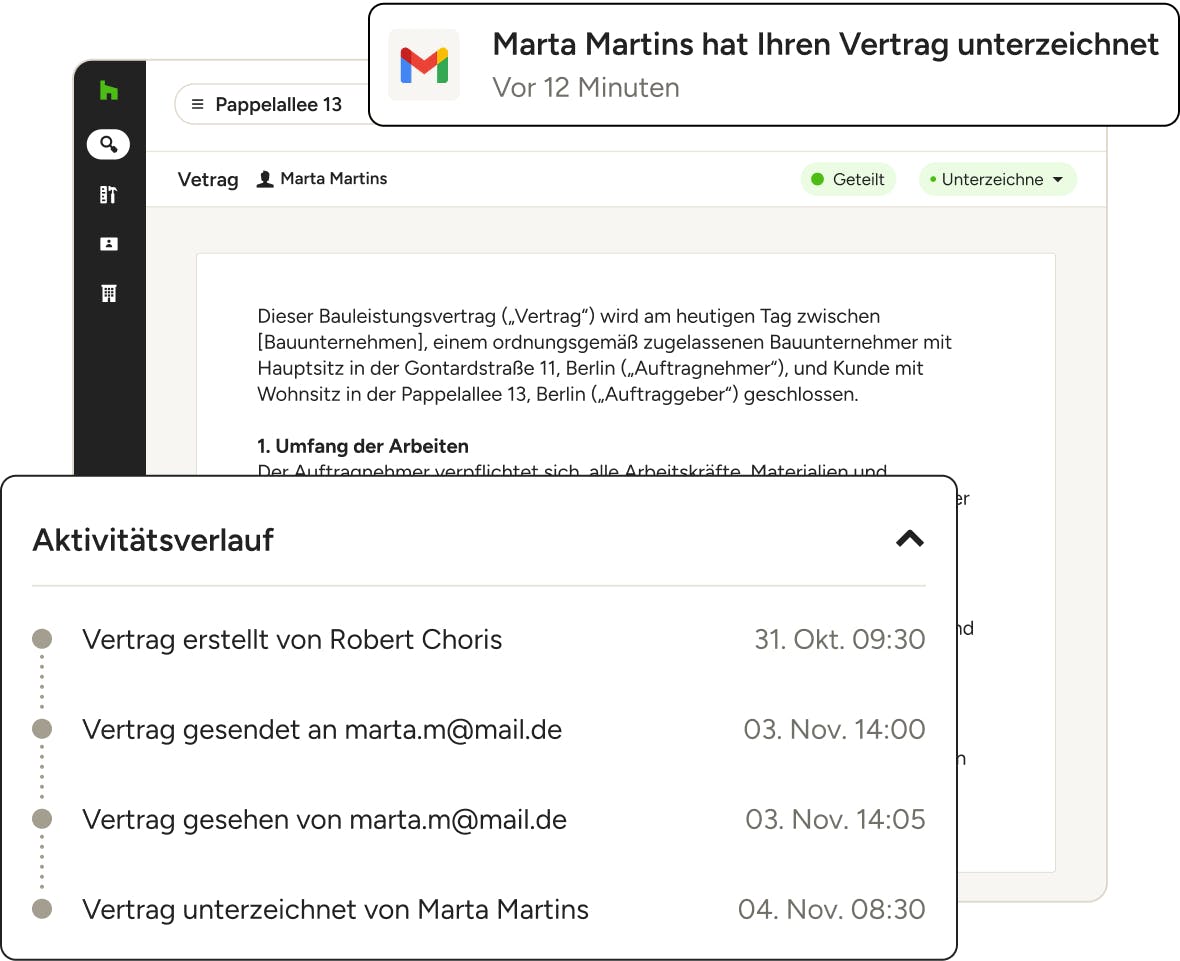Click the '1. Umfang der Arbeiten' contract heading
This screenshot has height=961, width=1180.
point(363,446)
